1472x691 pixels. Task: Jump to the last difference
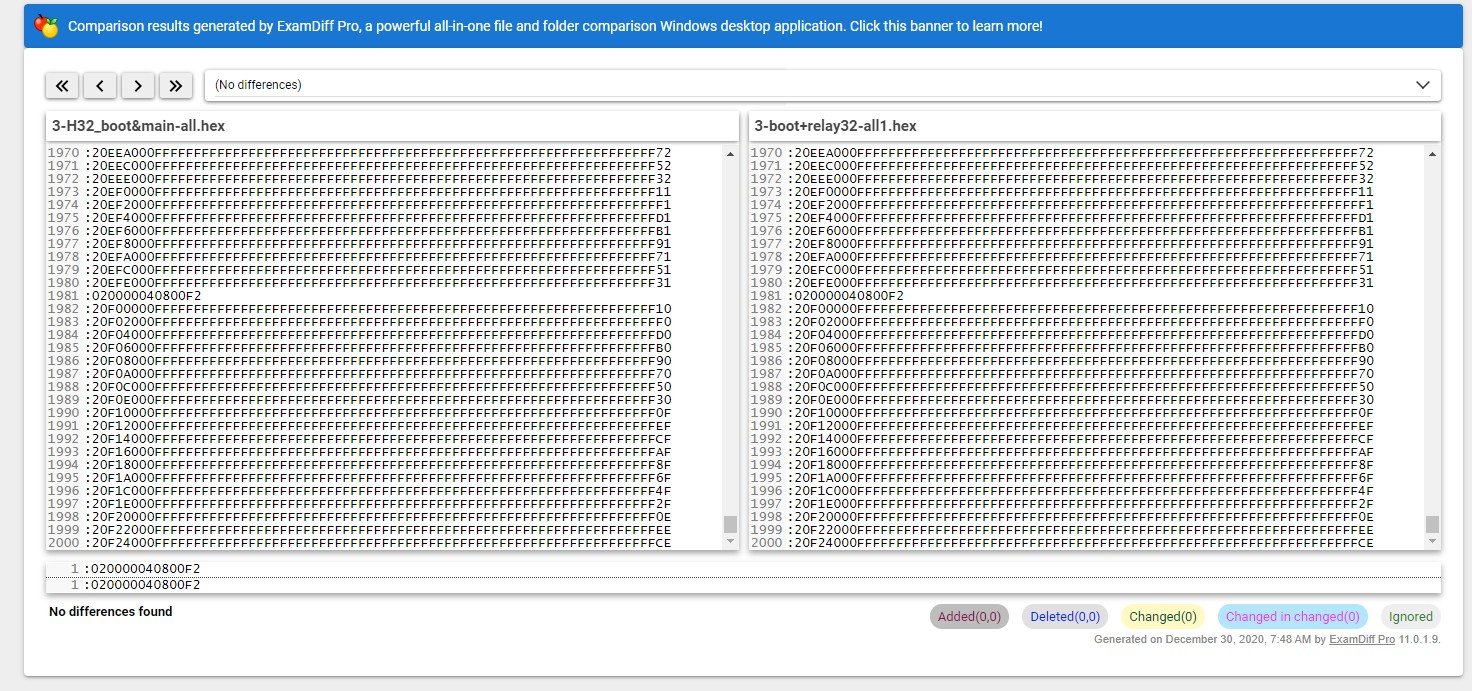[x=176, y=86]
